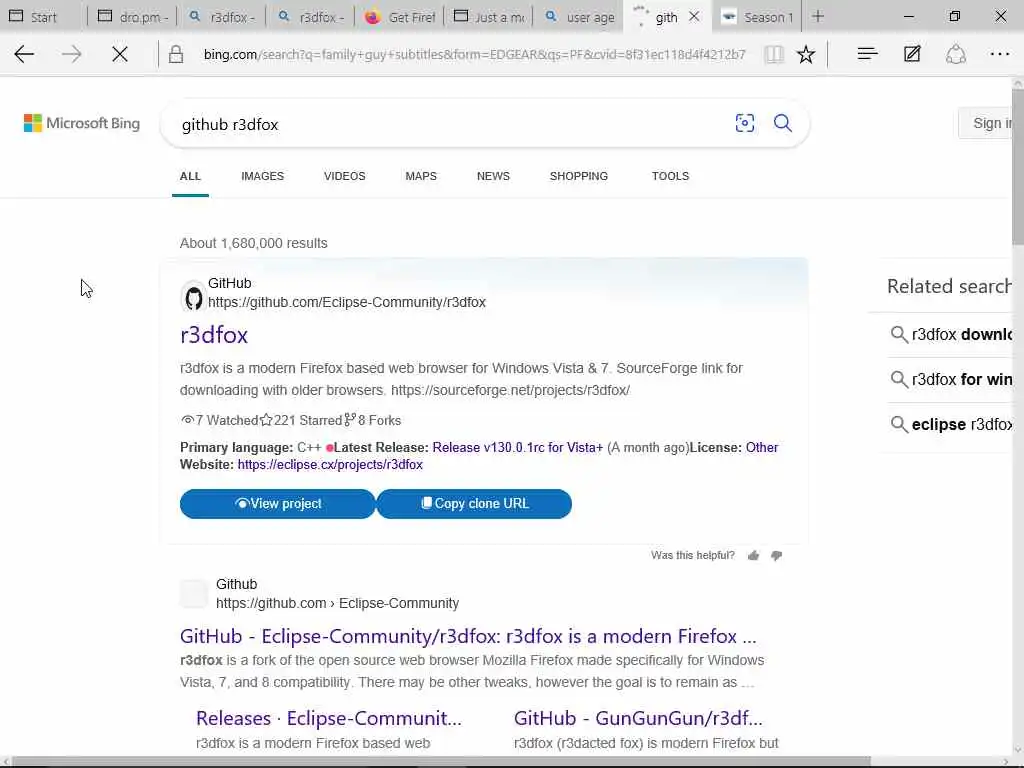
Task: Select the VIDEOS search category
Action: (x=344, y=176)
